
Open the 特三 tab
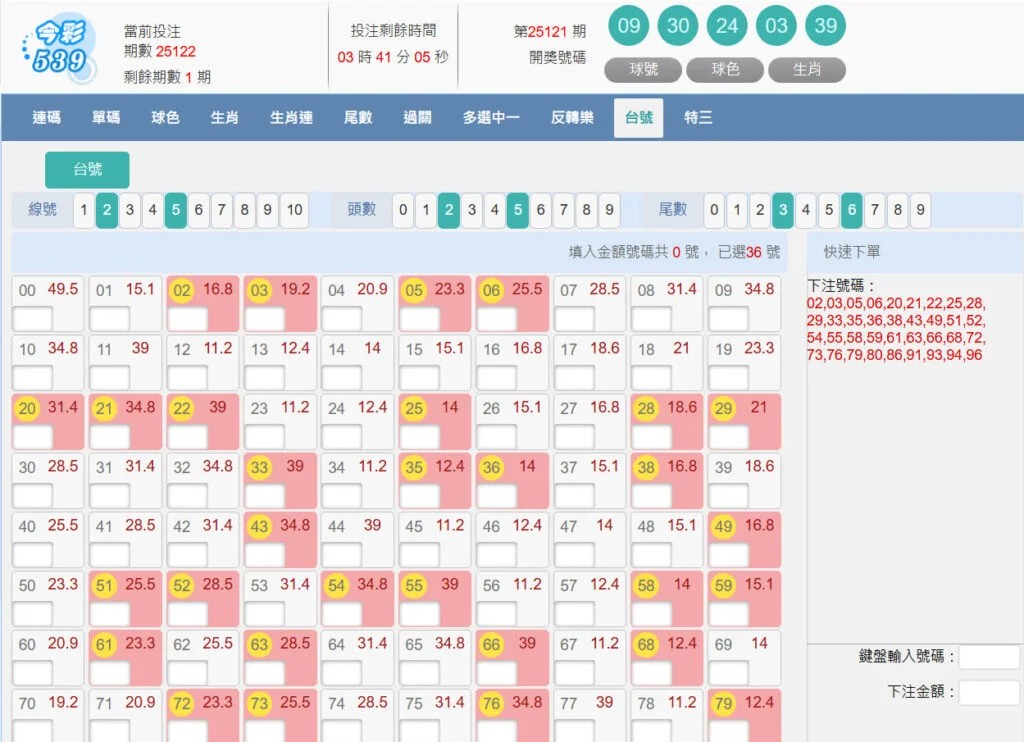click(698, 117)
